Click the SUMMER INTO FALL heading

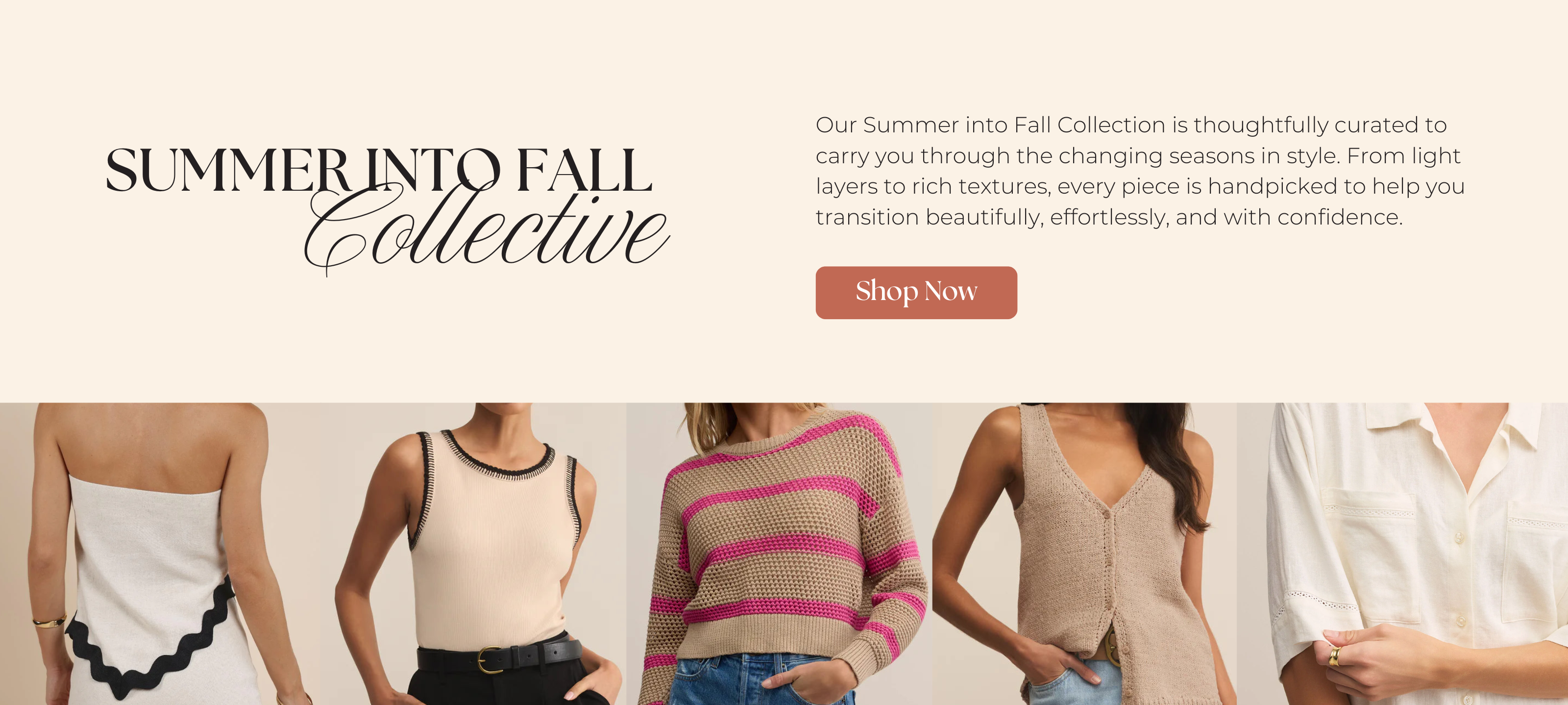click(x=379, y=170)
